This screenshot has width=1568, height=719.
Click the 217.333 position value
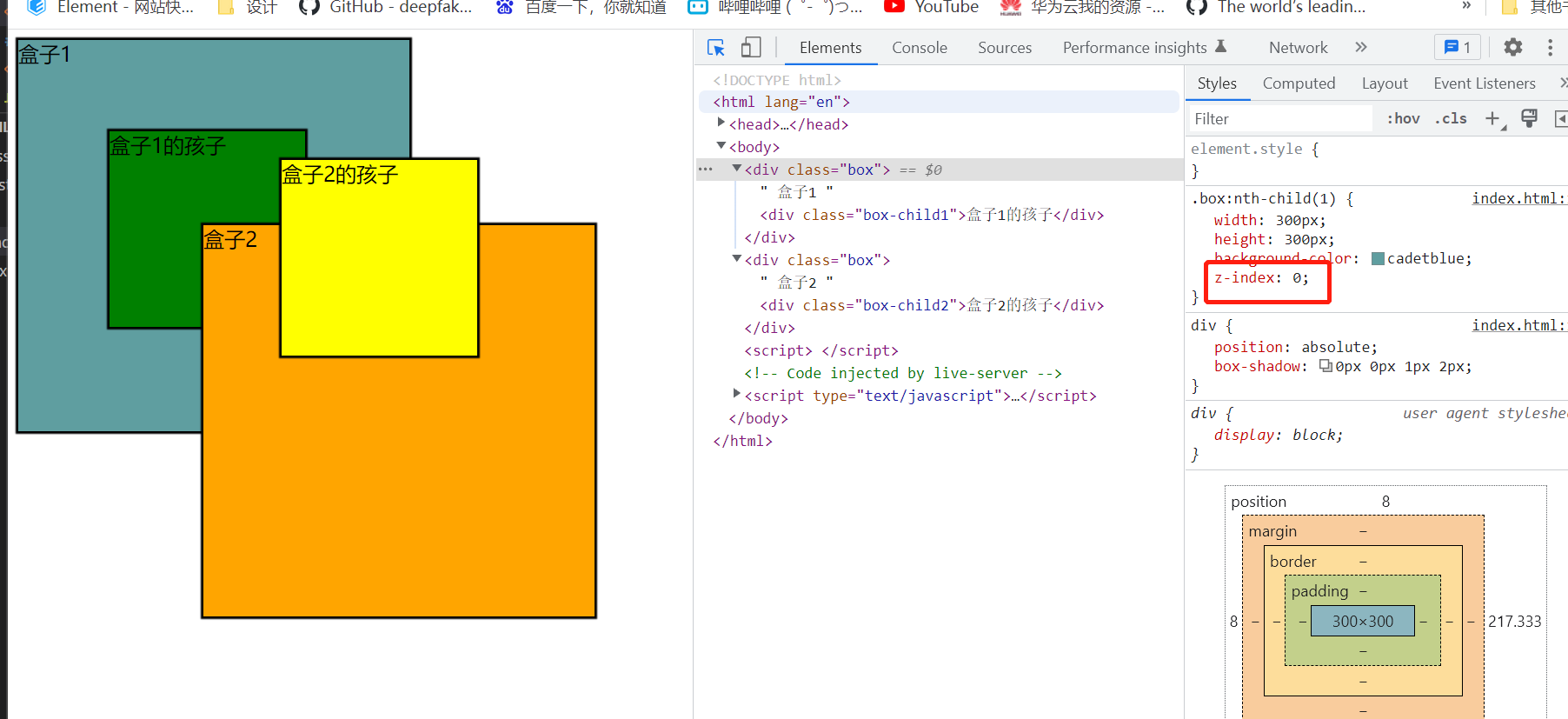pyautogui.click(x=1514, y=622)
